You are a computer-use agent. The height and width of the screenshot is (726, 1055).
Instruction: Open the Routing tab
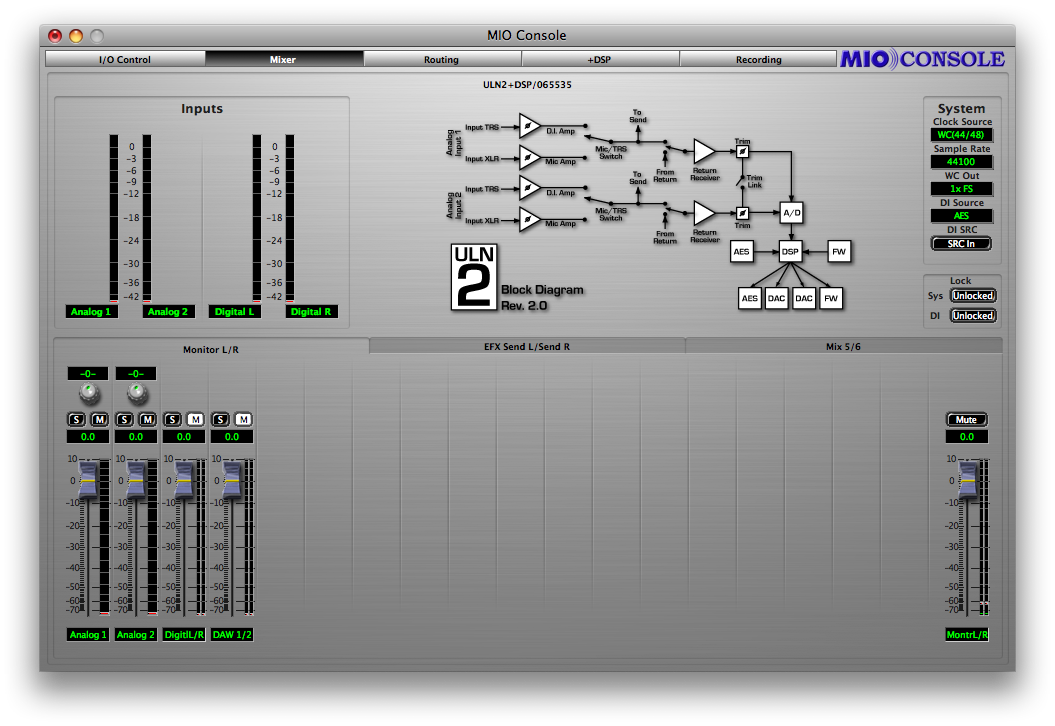[441, 59]
